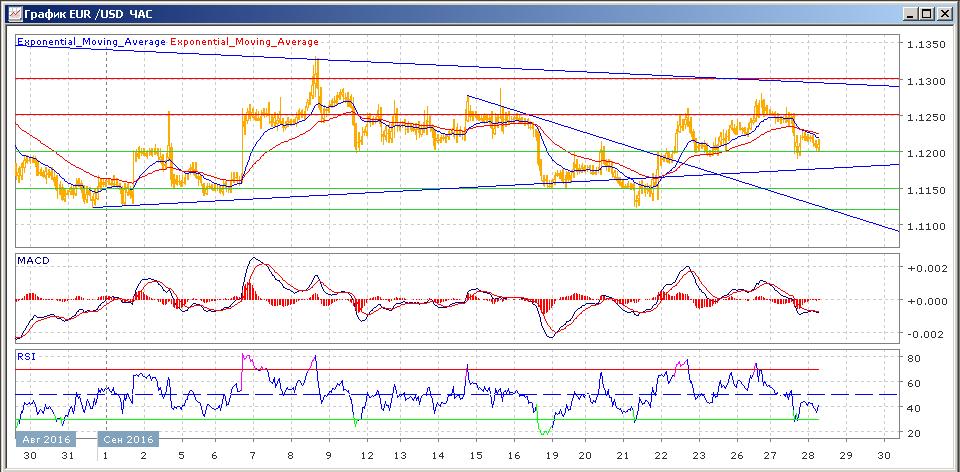Click the 1.1300 price axis label
Image resolution: width=960 pixels, height=472 pixels.
pos(928,81)
